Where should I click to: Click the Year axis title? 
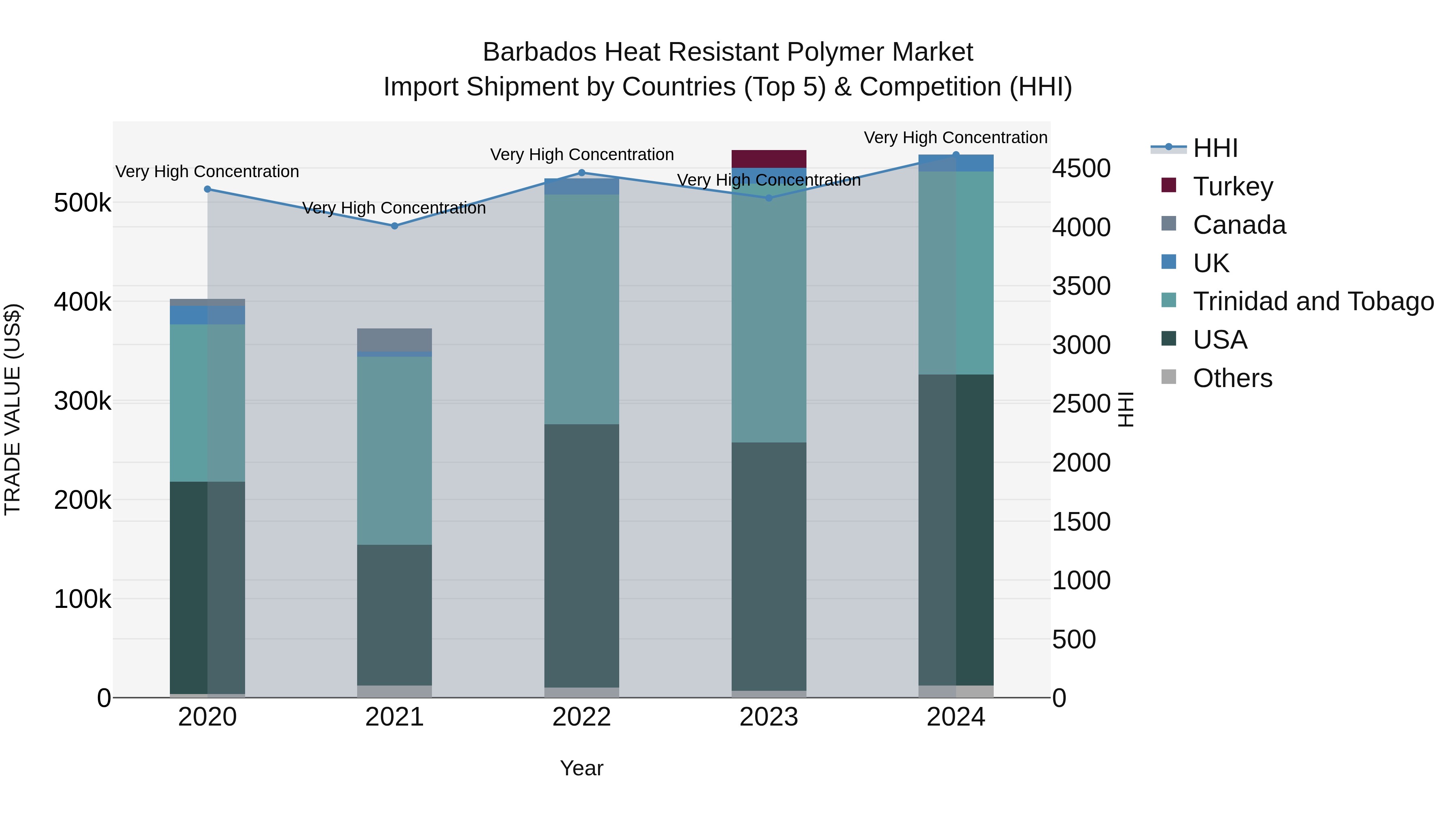point(582,769)
